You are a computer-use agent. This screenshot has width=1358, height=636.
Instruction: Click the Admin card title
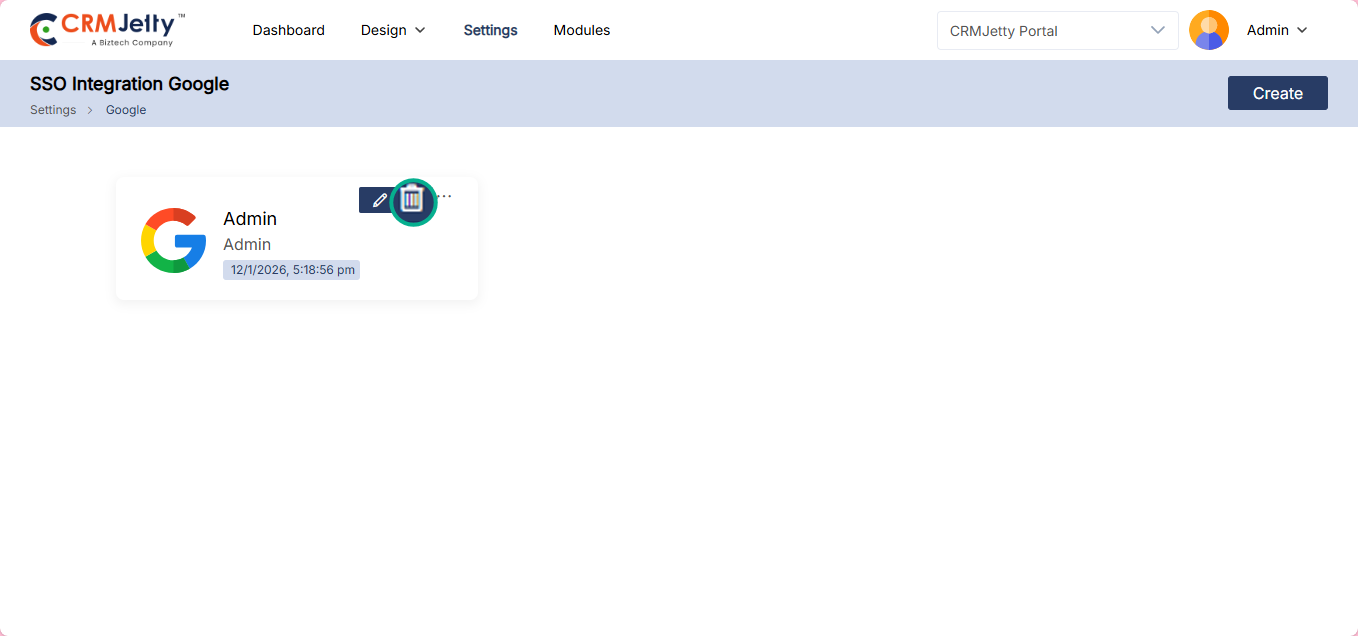coord(250,219)
